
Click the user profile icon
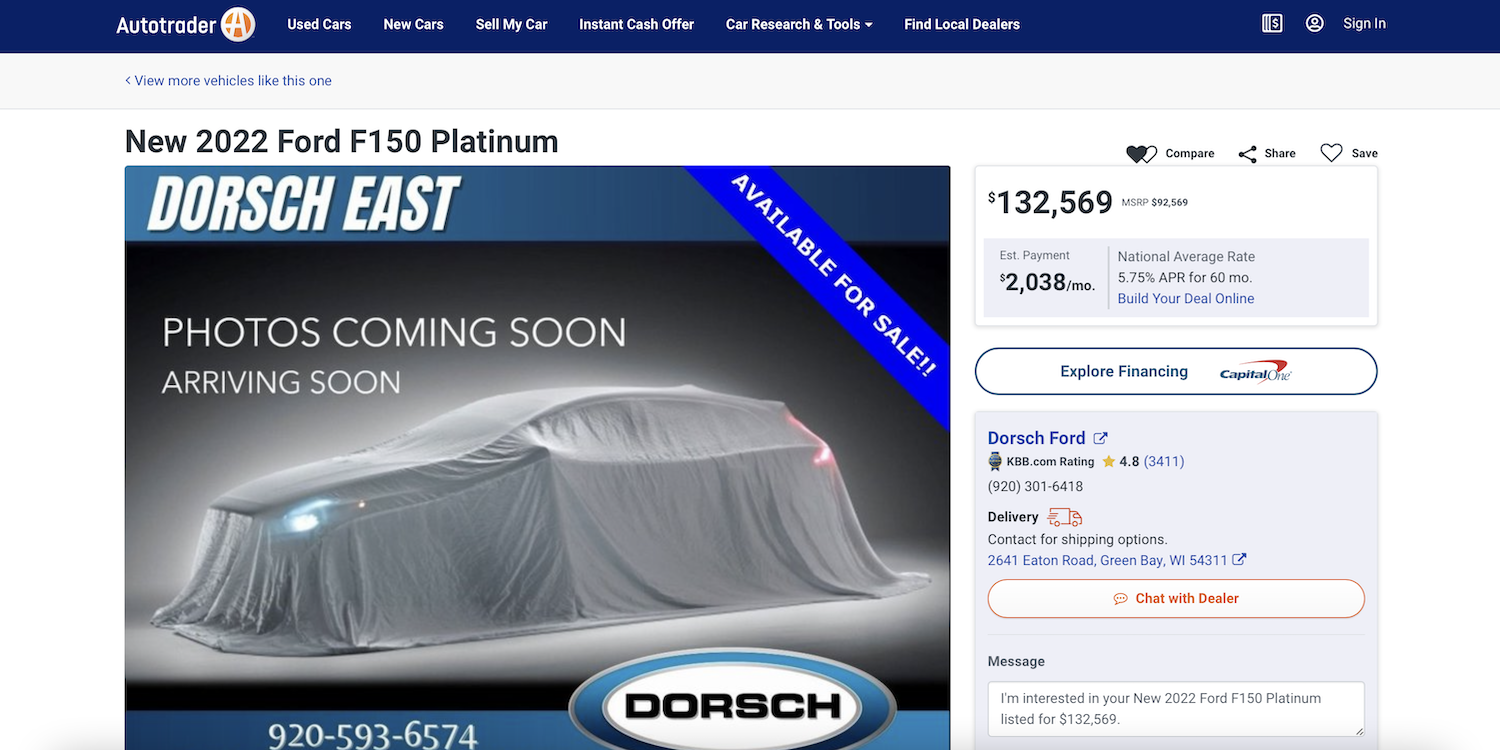(x=1315, y=23)
